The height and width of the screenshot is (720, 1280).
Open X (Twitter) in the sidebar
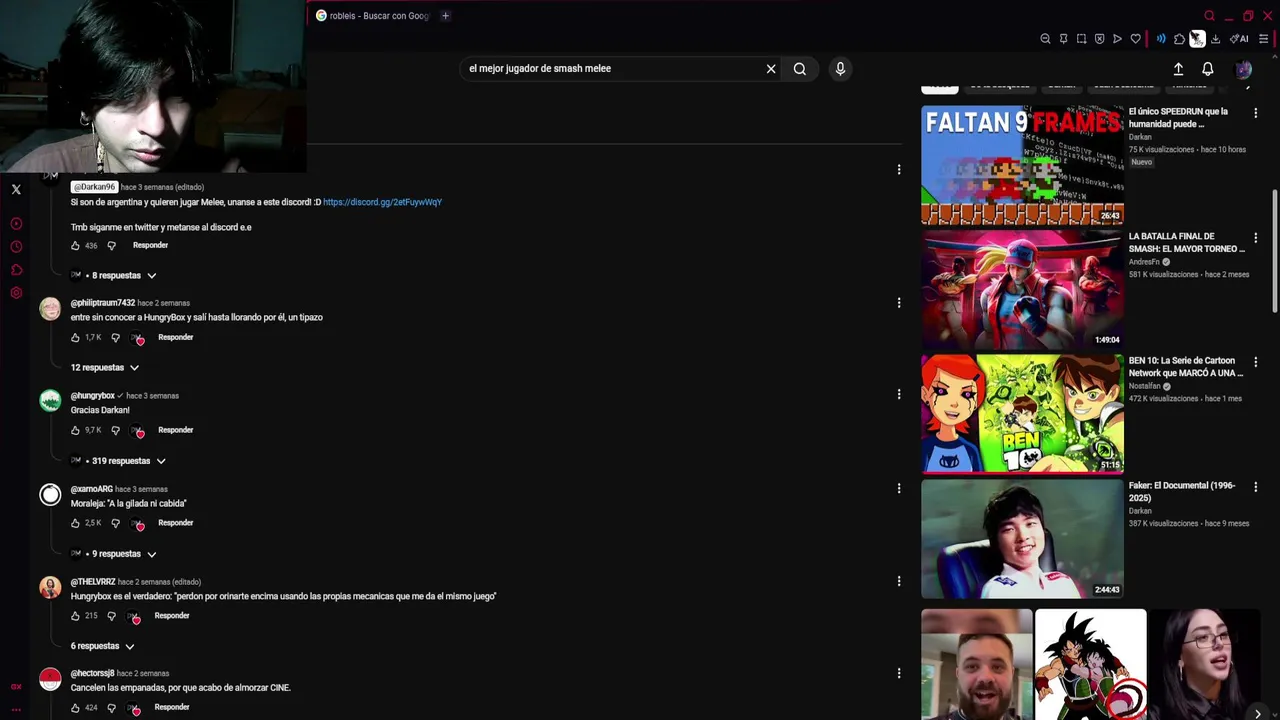click(16, 189)
